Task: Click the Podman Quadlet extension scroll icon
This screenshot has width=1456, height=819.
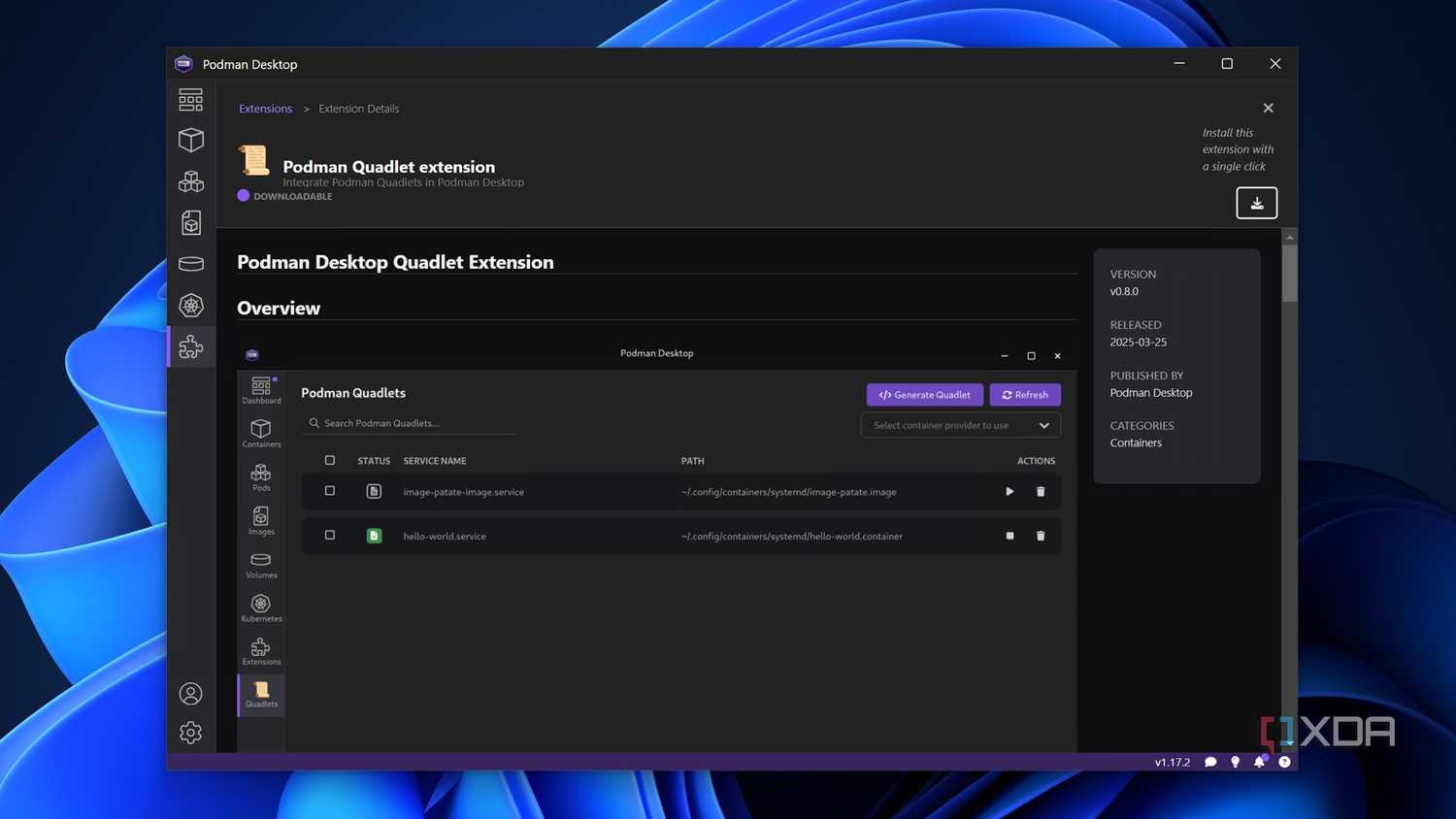Action: pyautogui.click(x=254, y=160)
